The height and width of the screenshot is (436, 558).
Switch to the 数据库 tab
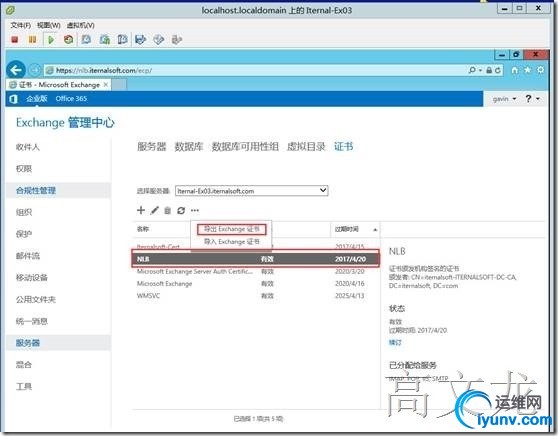(x=189, y=147)
